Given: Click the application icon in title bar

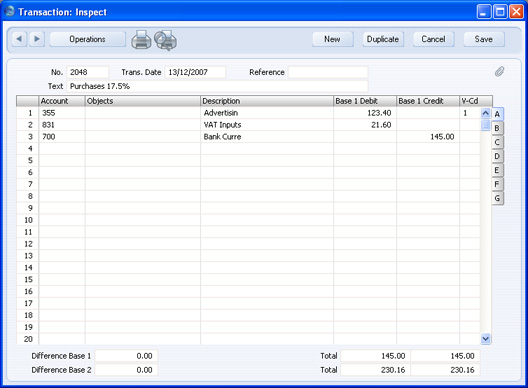Looking at the screenshot, I should point(9,11).
